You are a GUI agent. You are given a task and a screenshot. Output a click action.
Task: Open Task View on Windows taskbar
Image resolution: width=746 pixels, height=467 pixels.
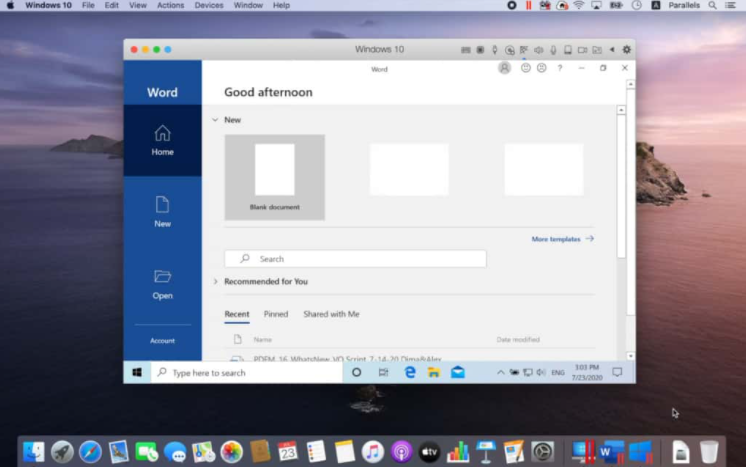(383, 372)
